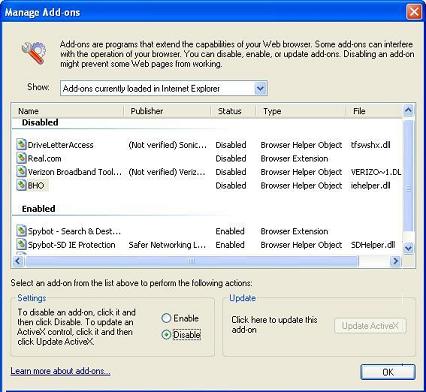Click the horizontal scrollbar right arrow
This screenshot has width=426, height=392.
pos(395,261)
